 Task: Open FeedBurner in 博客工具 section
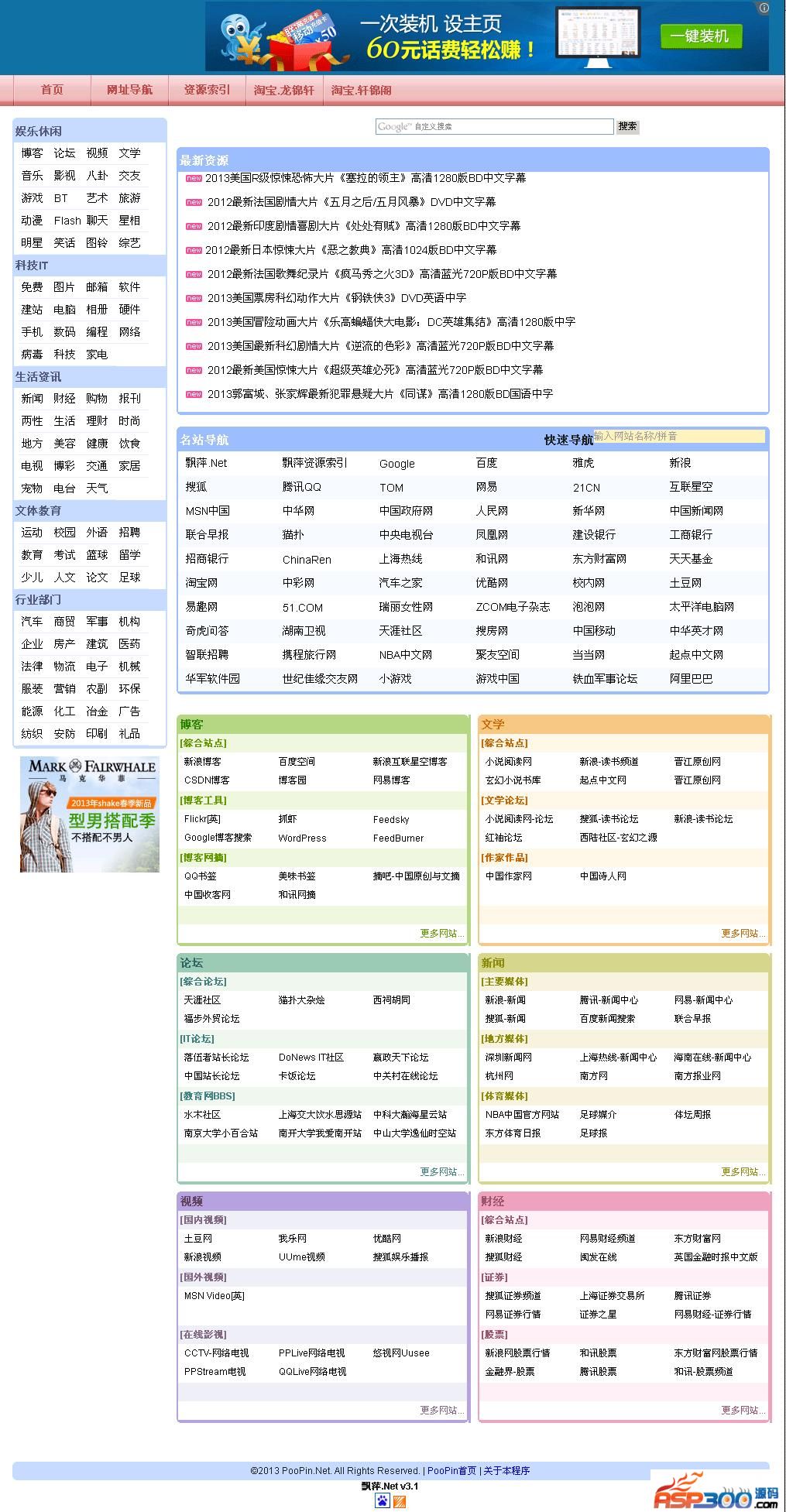(x=398, y=838)
